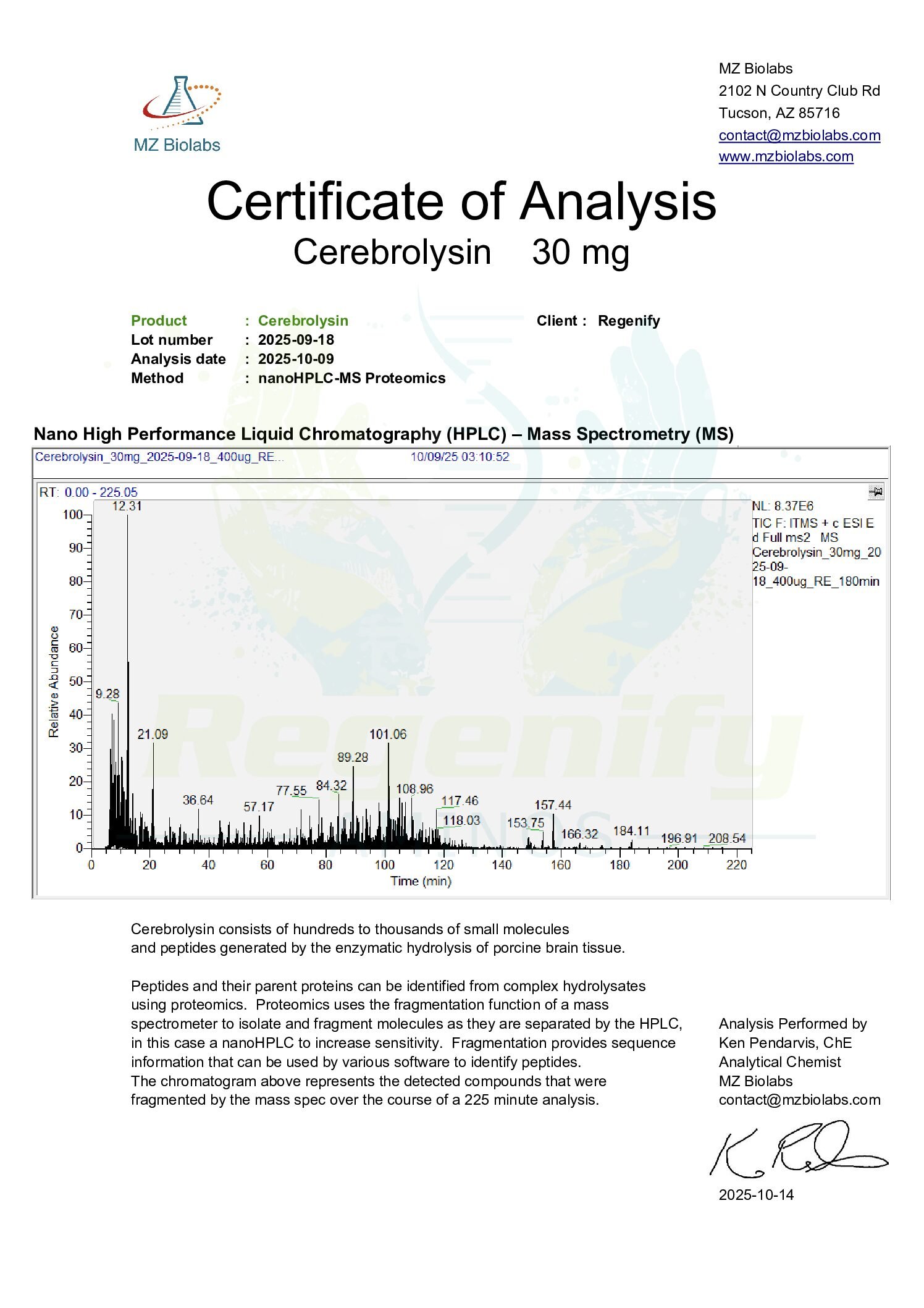Click the 'Analytical Chemist' title text
Image resolution: width=924 pixels, height=1308 pixels.
[x=779, y=1062]
